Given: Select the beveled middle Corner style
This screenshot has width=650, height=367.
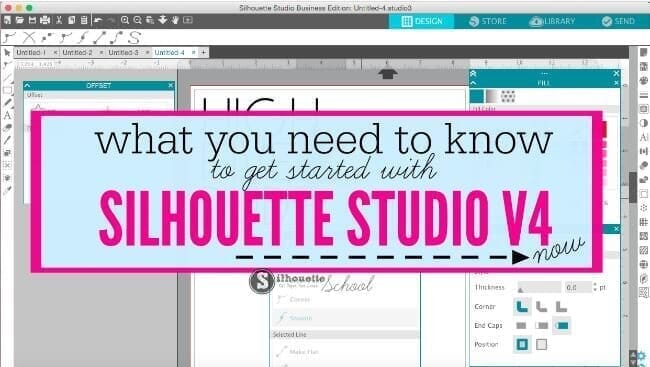Looking at the screenshot, I should point(541,307).
